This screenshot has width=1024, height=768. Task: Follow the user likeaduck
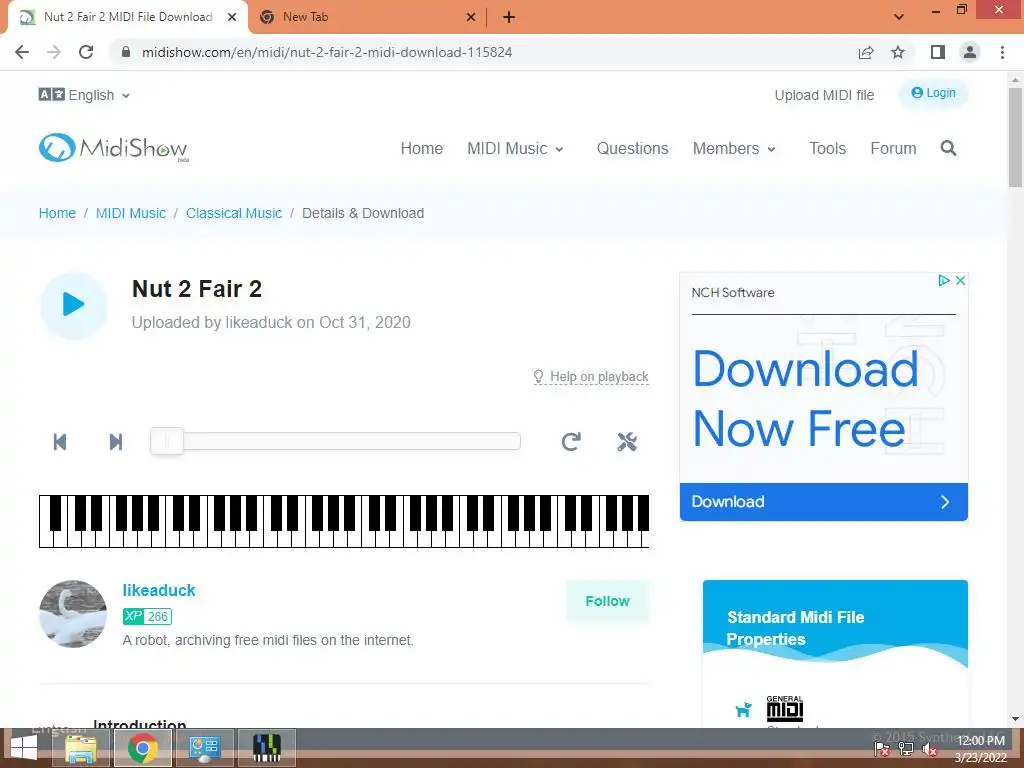click(607, 601)
